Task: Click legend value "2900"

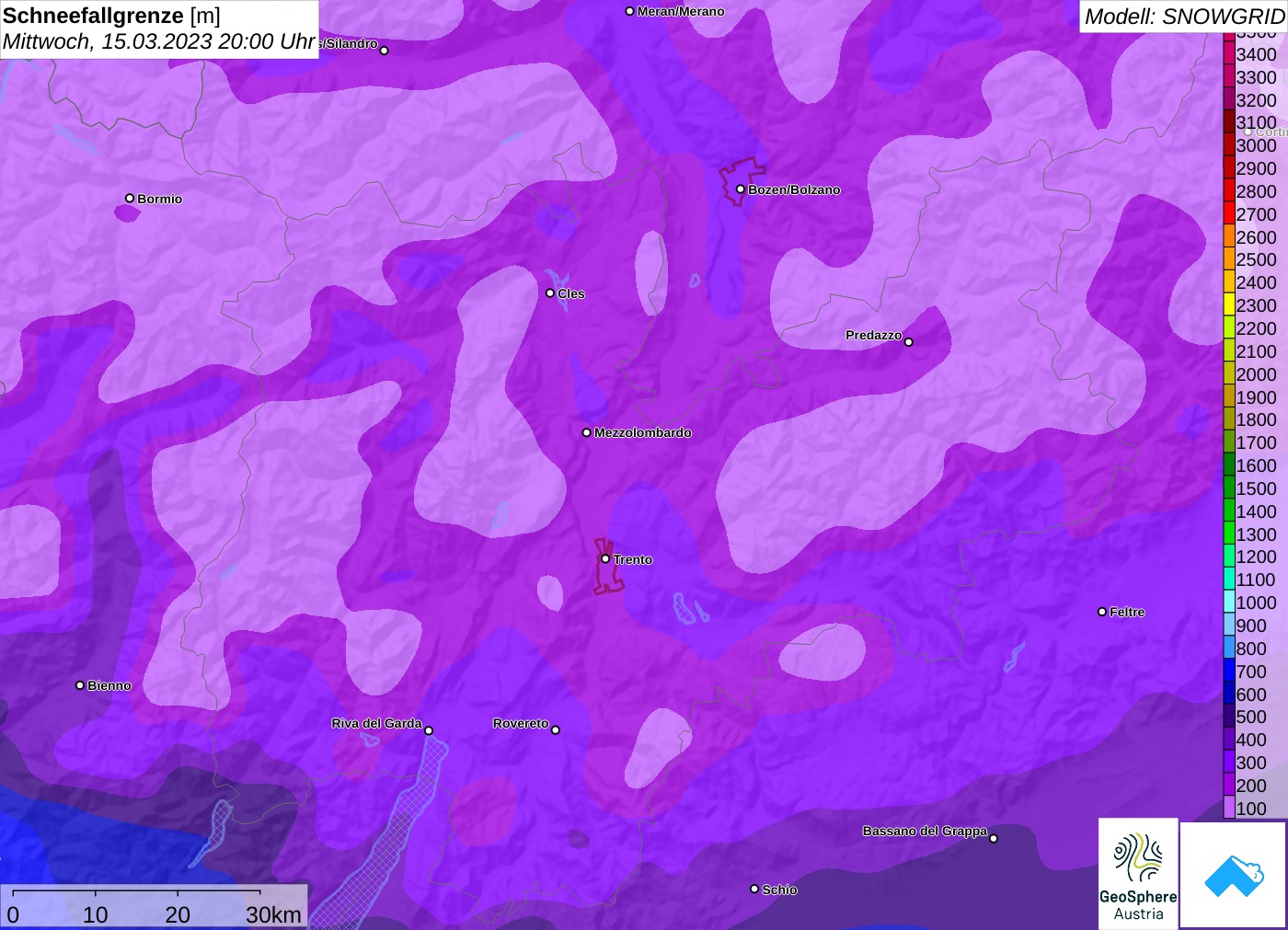Action: coord(1256,168)
